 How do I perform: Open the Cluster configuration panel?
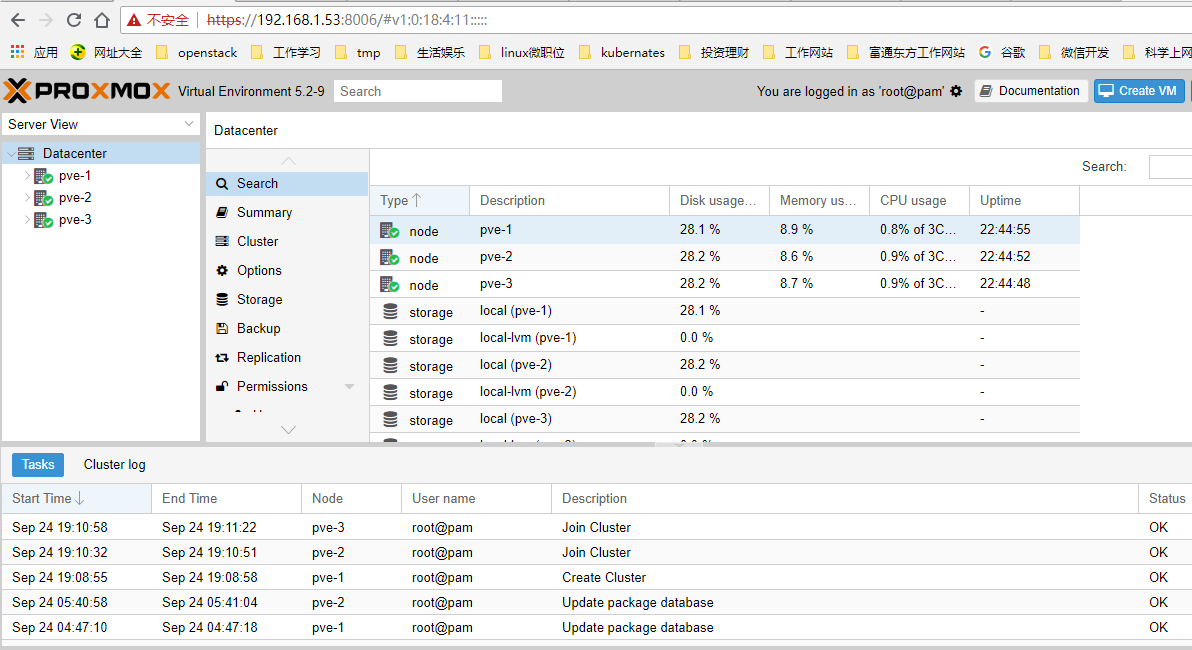(x=259, y=241)
